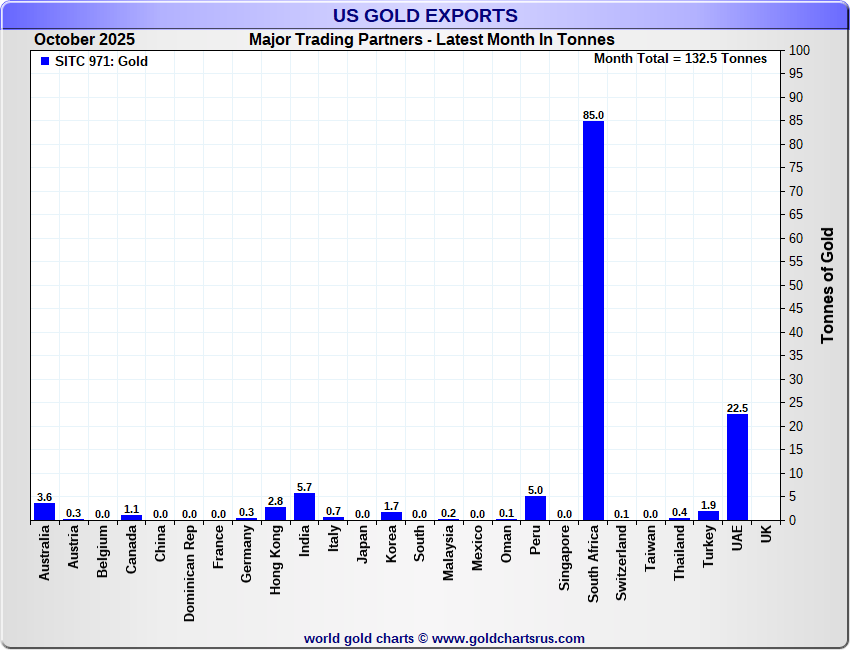The image size is (850, 650).
Task: Click the Korea axis label
Action: click(391, 544)
